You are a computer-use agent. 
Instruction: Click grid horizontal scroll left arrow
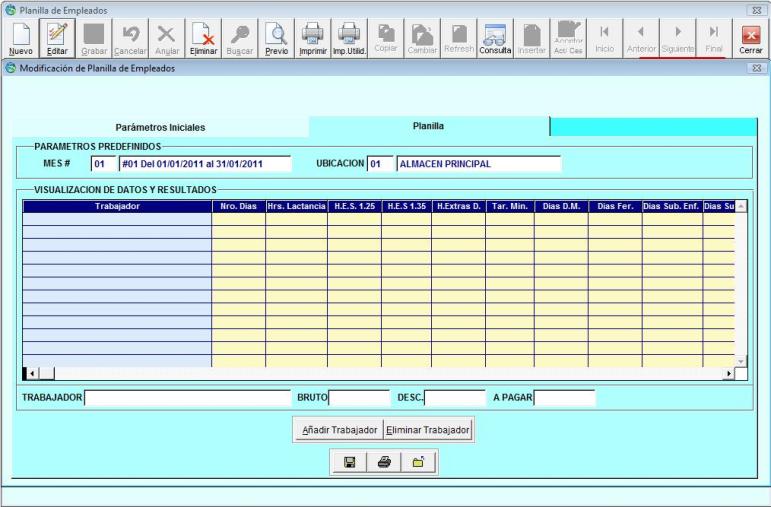[x=32, y=374]
